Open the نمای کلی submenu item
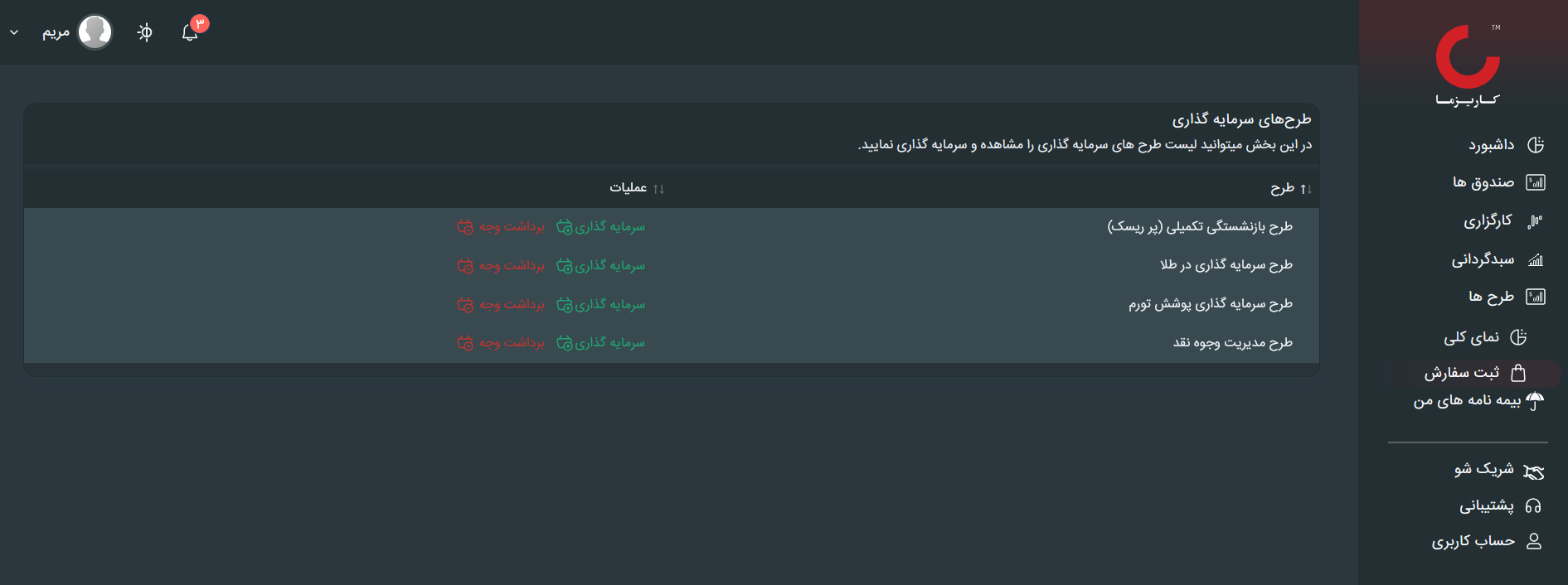This screenshot has width=1568, height=585. 1472,337
